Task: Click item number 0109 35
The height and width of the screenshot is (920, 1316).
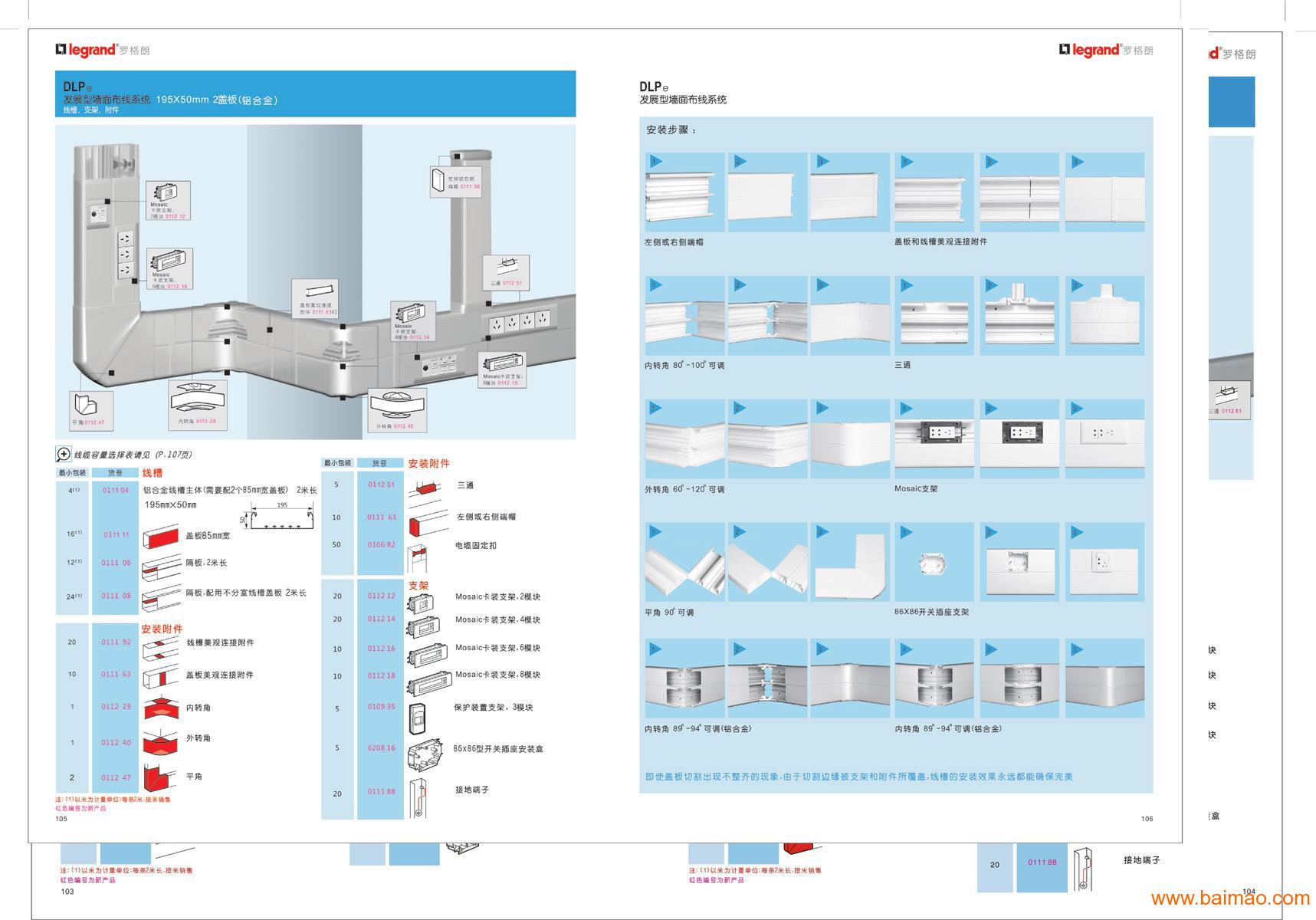Action: pyautogui.click(x=381, y=707)
